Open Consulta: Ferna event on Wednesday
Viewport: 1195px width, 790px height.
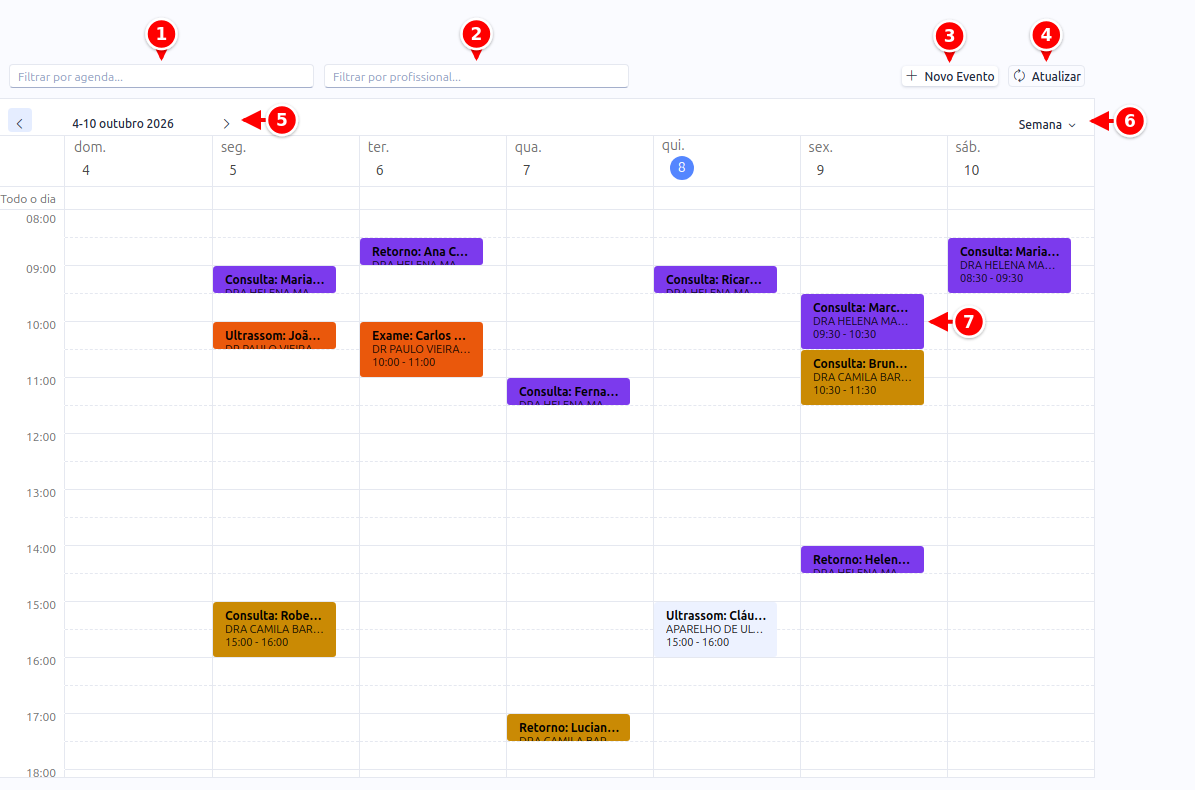[x=569, y=392]
